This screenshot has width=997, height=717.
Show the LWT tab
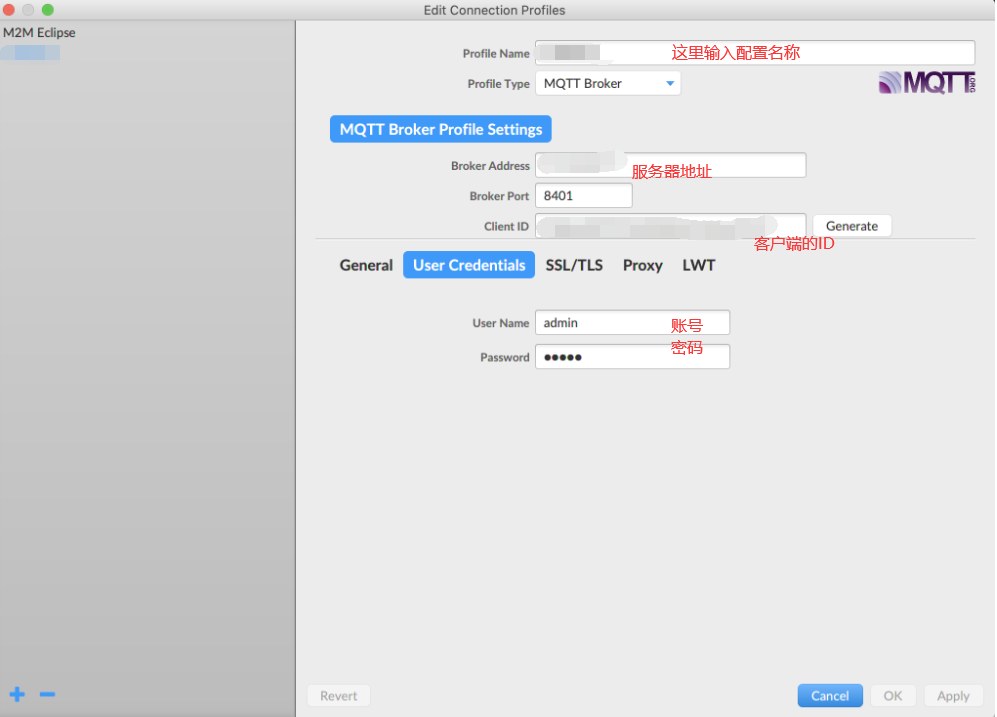pyautogui.click(x=698, y=265)
